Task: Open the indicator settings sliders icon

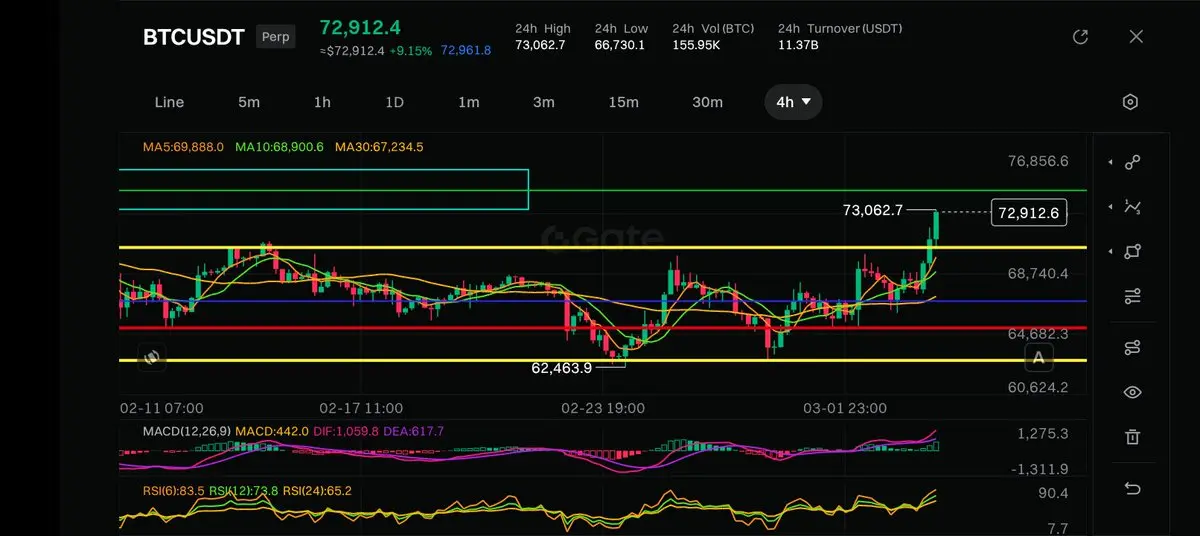Action: (1132, 296)
